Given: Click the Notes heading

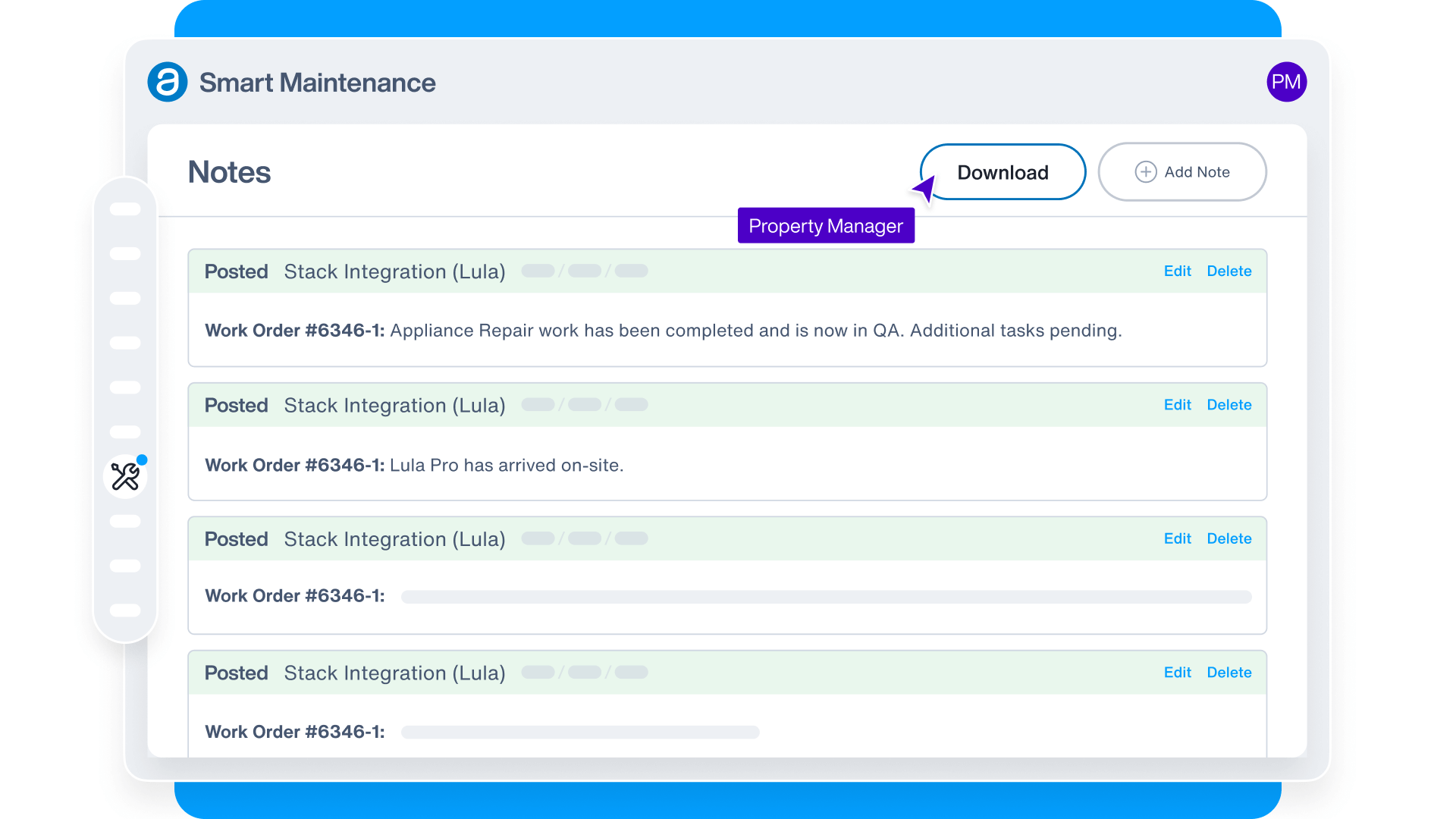Looking at the screenshot, I should click(x=229, y=172).
